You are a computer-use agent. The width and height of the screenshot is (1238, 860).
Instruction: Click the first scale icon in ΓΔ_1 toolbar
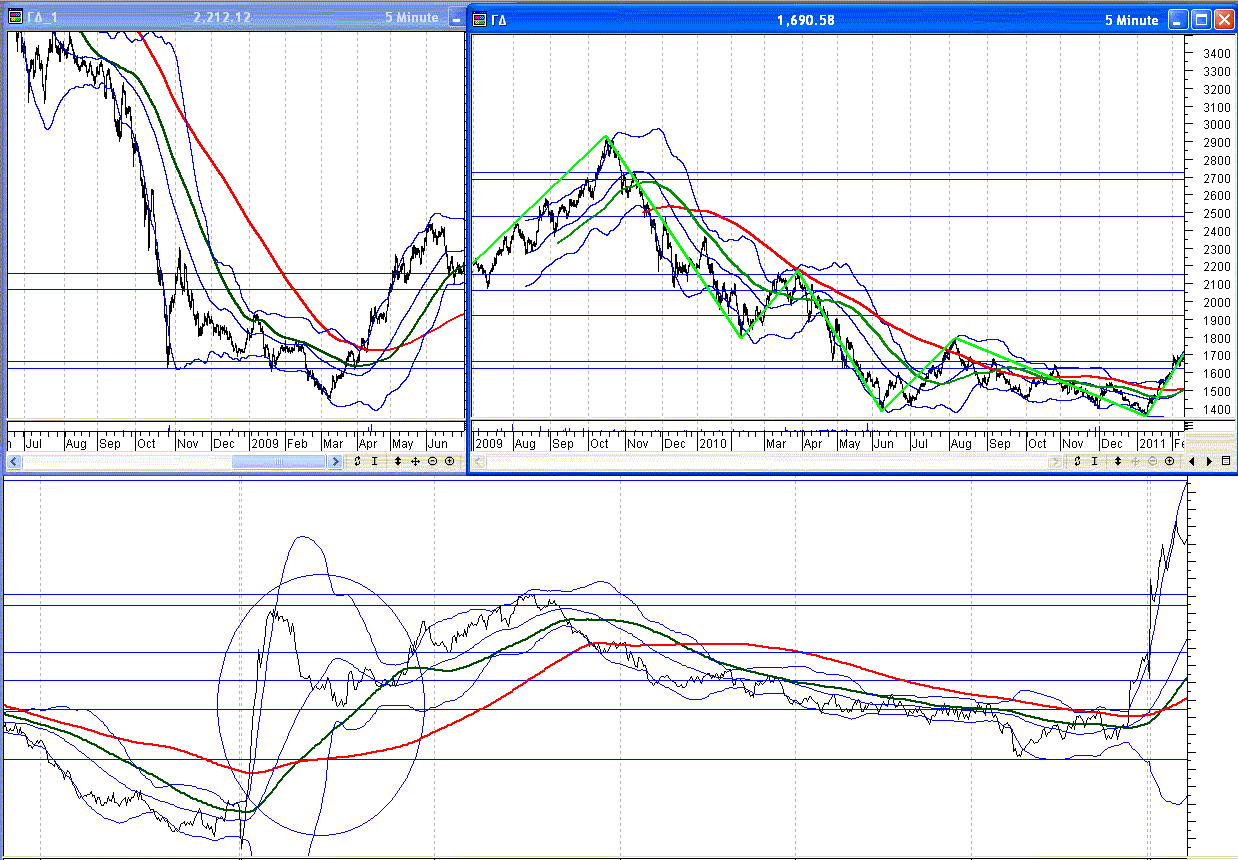357,461
